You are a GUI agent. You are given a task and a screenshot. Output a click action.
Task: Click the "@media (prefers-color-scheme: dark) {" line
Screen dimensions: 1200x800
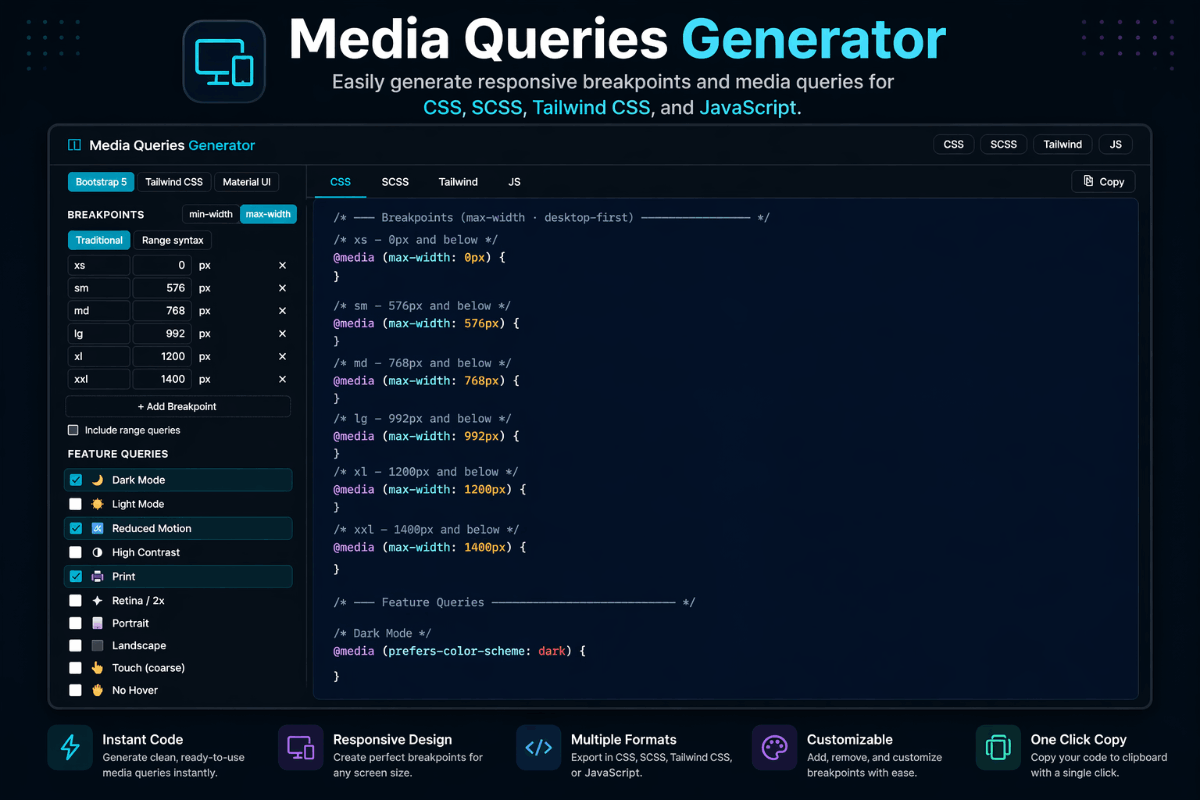[x=459, y=651]
